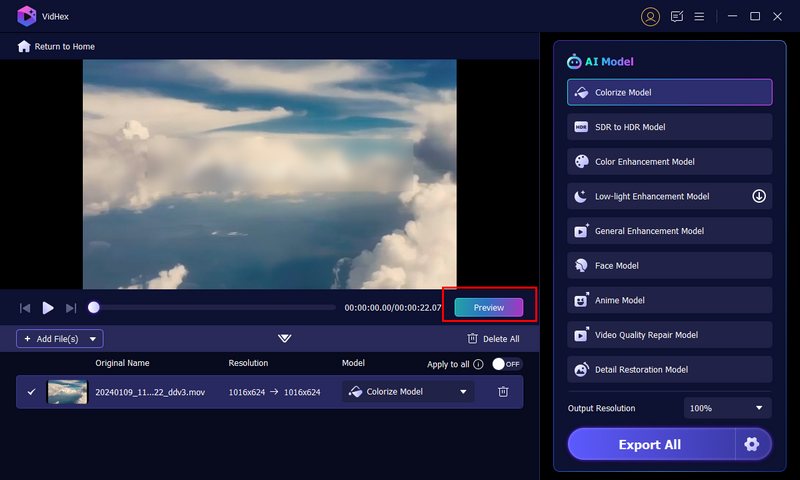This screenshot has width=800, height=480.
Task: Open the feedback message icon in title bar
Action: [677, 16]
